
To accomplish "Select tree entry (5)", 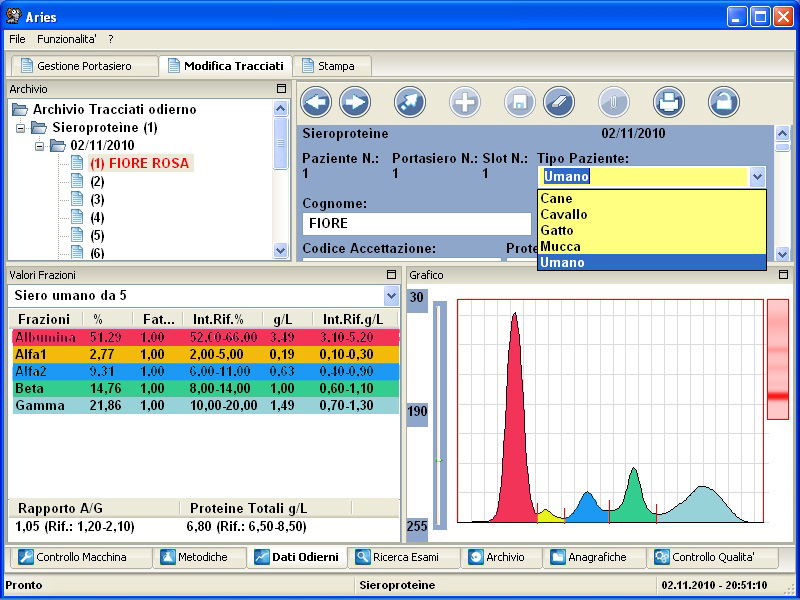I will [97, 236].
